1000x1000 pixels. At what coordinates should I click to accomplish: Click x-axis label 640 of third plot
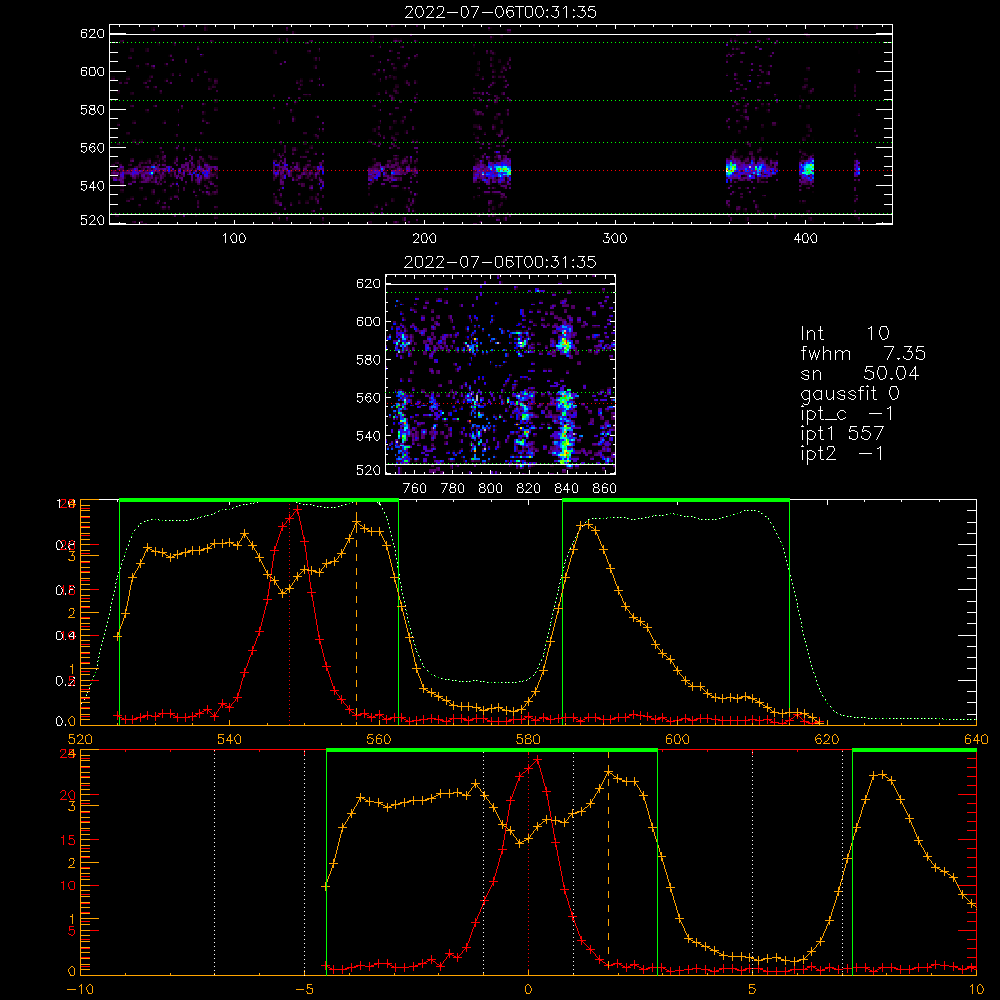pyautogui.click(x=976, y=739)
